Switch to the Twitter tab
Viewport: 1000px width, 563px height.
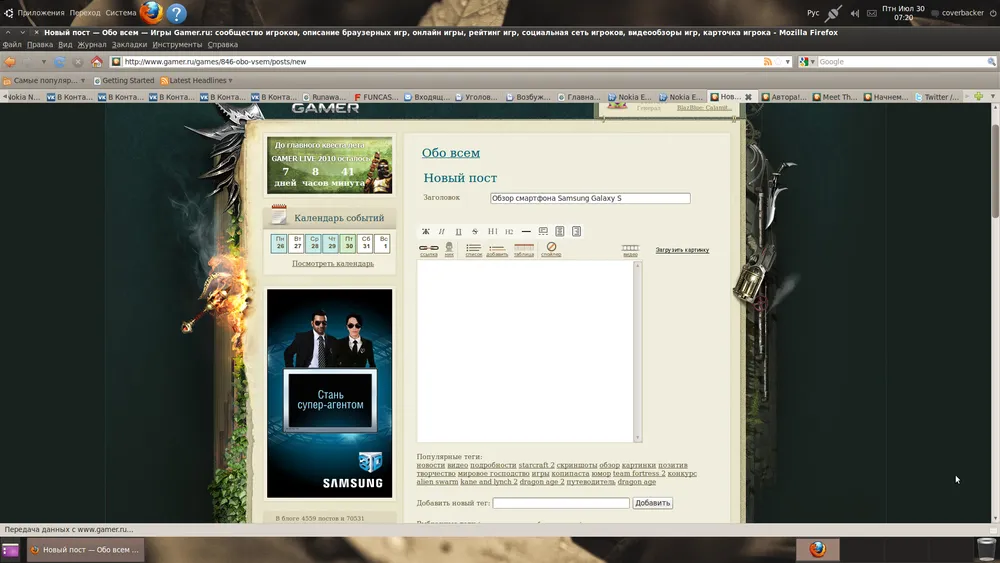coord(937,97)
